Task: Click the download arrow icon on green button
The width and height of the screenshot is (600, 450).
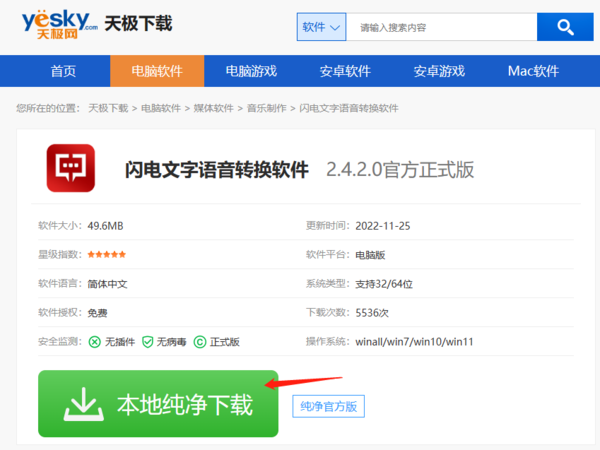Action: click(84, 404)
